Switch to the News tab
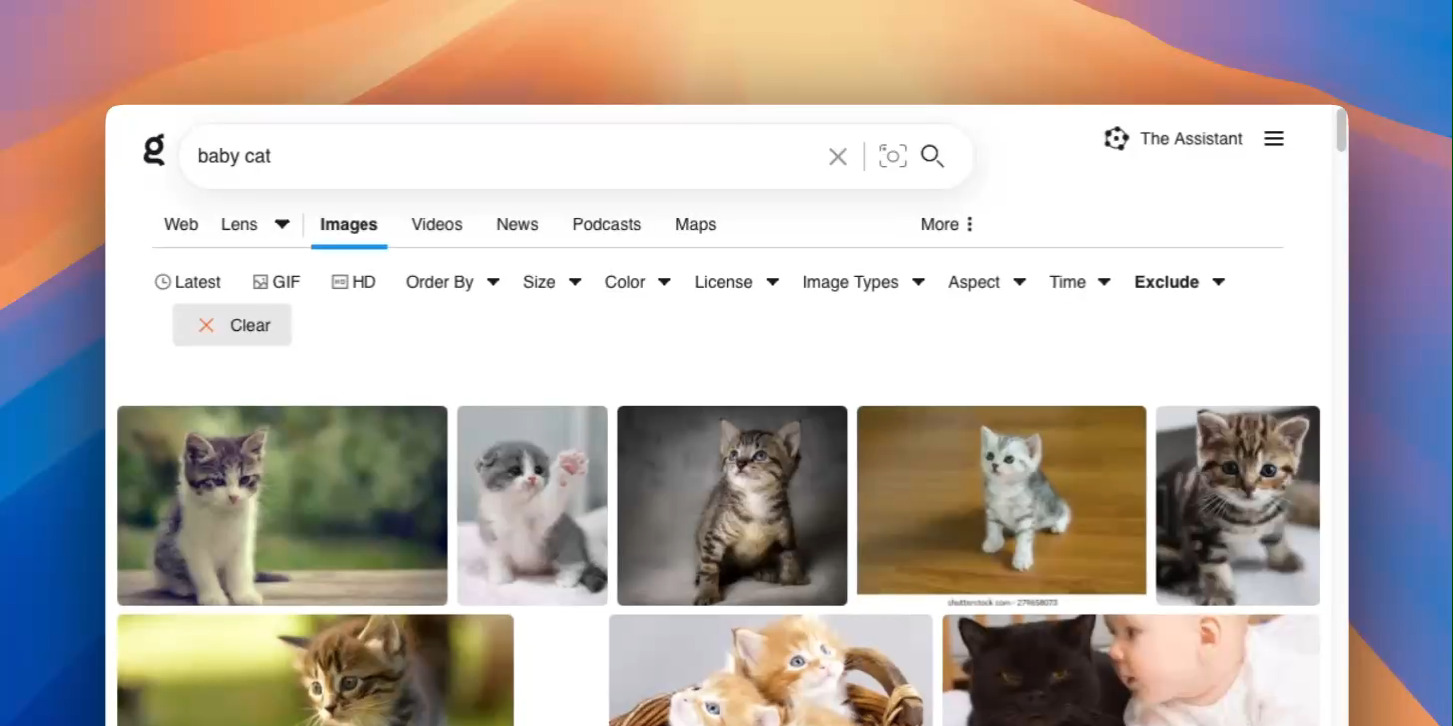 tap(517, 224)
